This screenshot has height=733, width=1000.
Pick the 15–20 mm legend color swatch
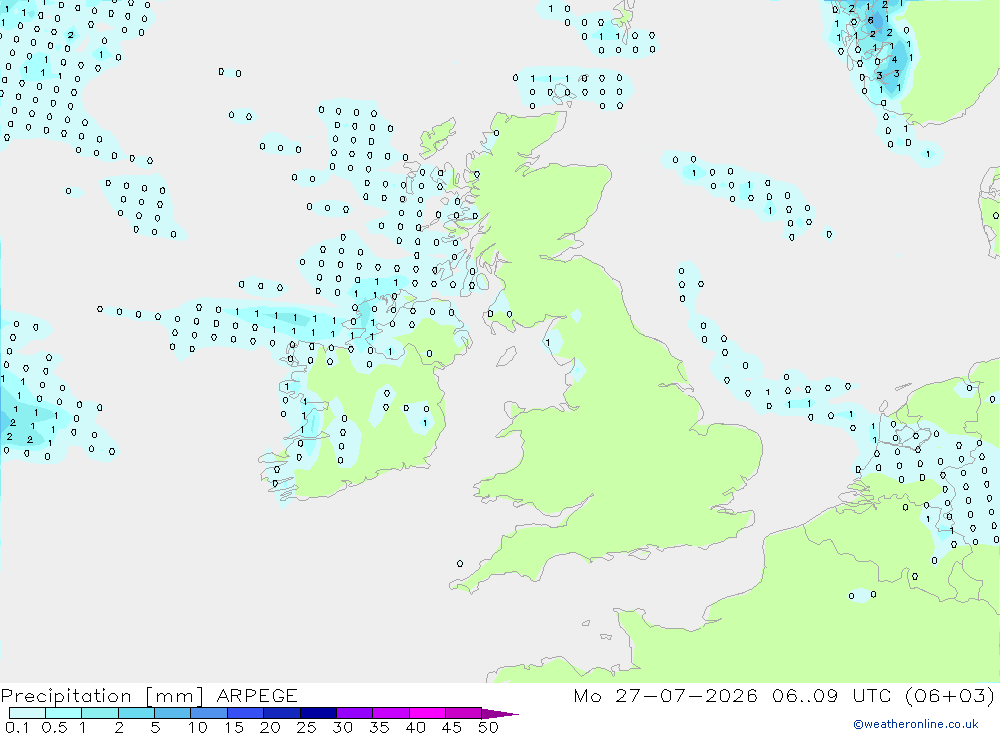(x=246, y=713)
